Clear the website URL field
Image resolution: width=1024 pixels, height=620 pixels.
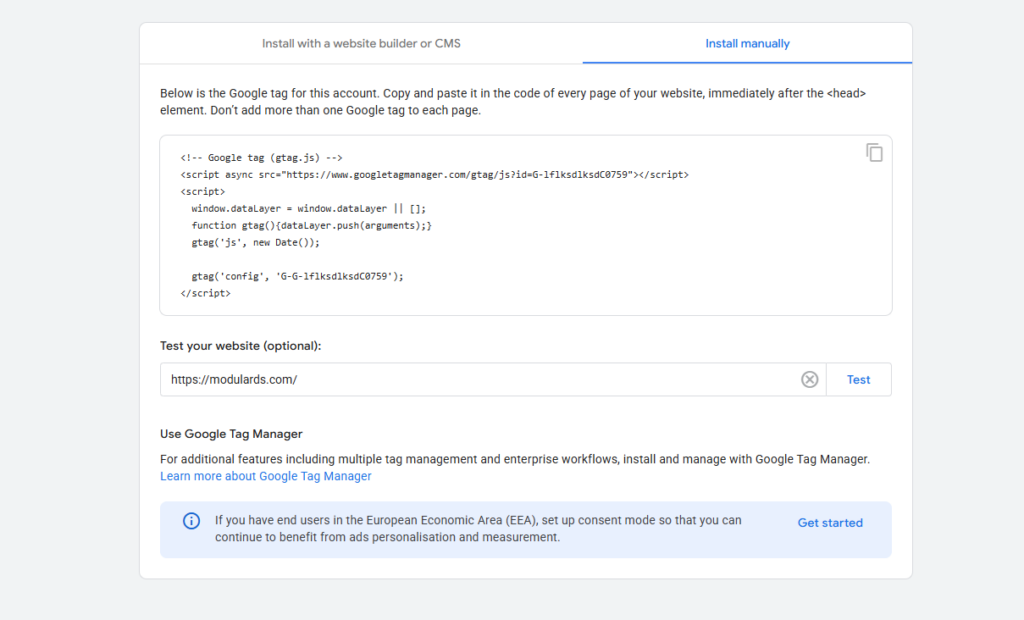point(810,380)
